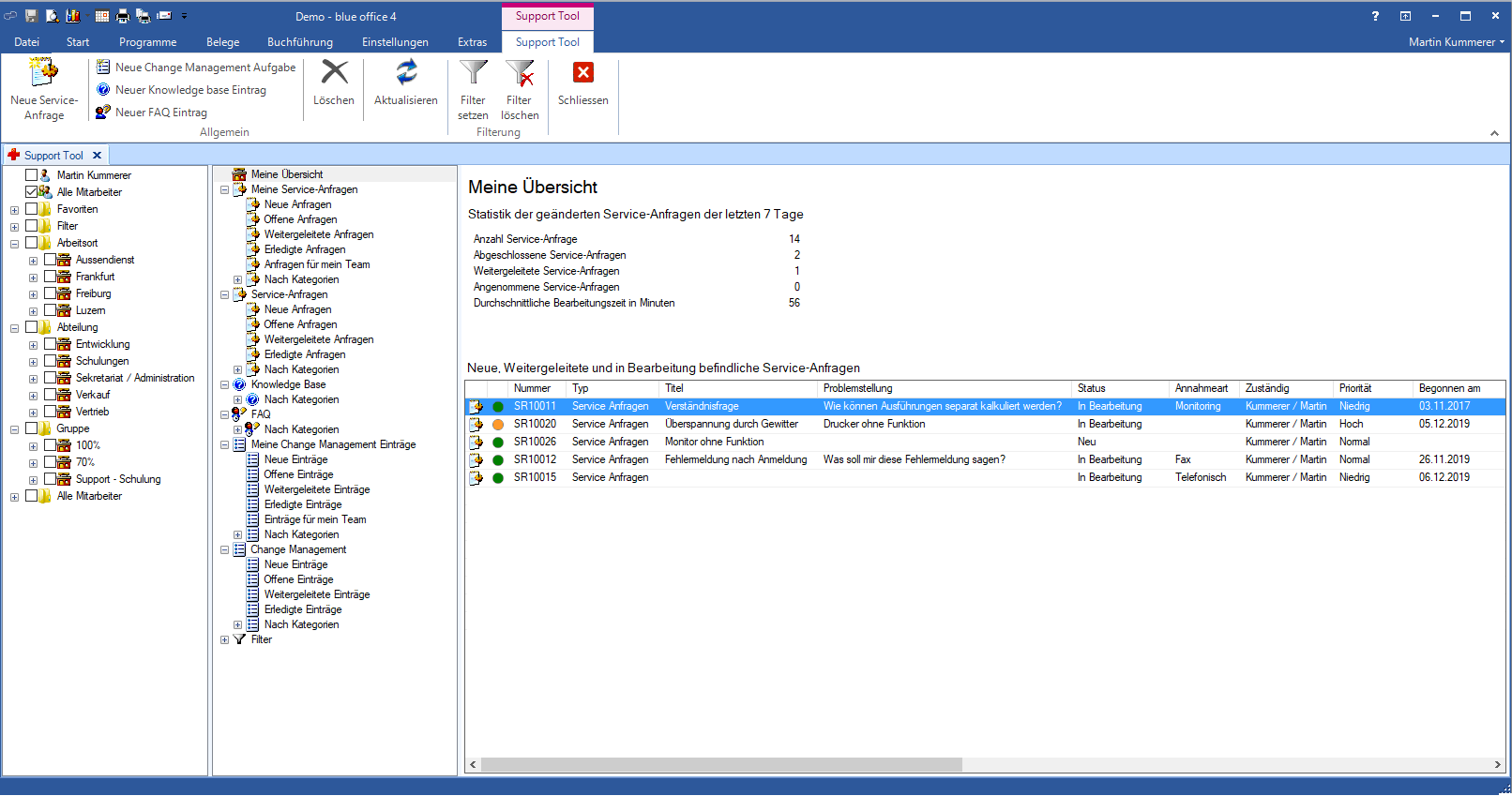Click the Filter löschen icon
1512x796 pixels.
pos(520,72)
